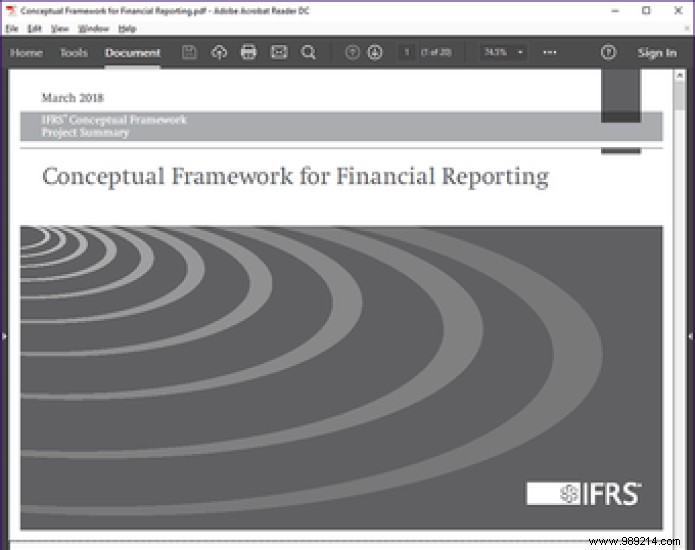Minimize the Acrobat Reader window
695x550 pixels.
pos(615,11)
